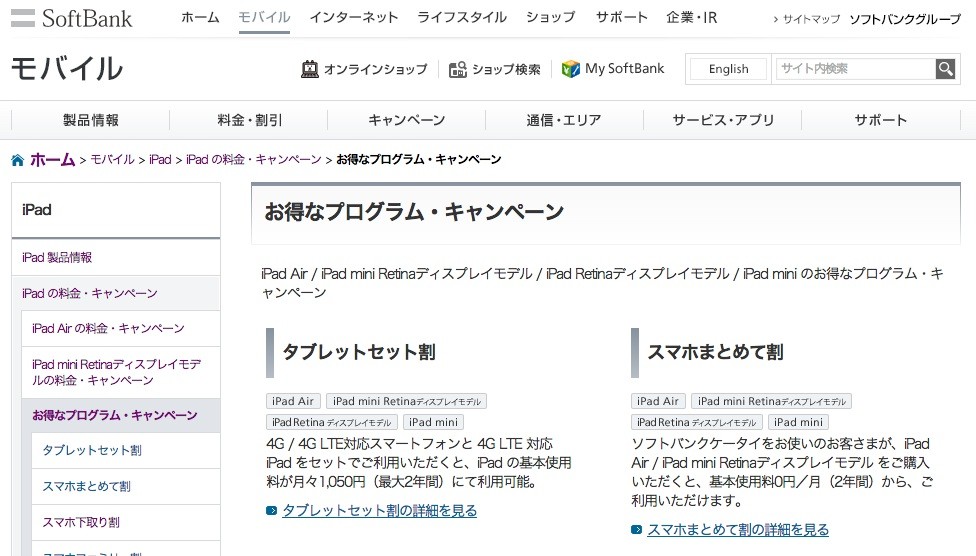The height and width of the screenshot is (556, 976).
Task: Open My SoftBank link
Action: [624, 68]
